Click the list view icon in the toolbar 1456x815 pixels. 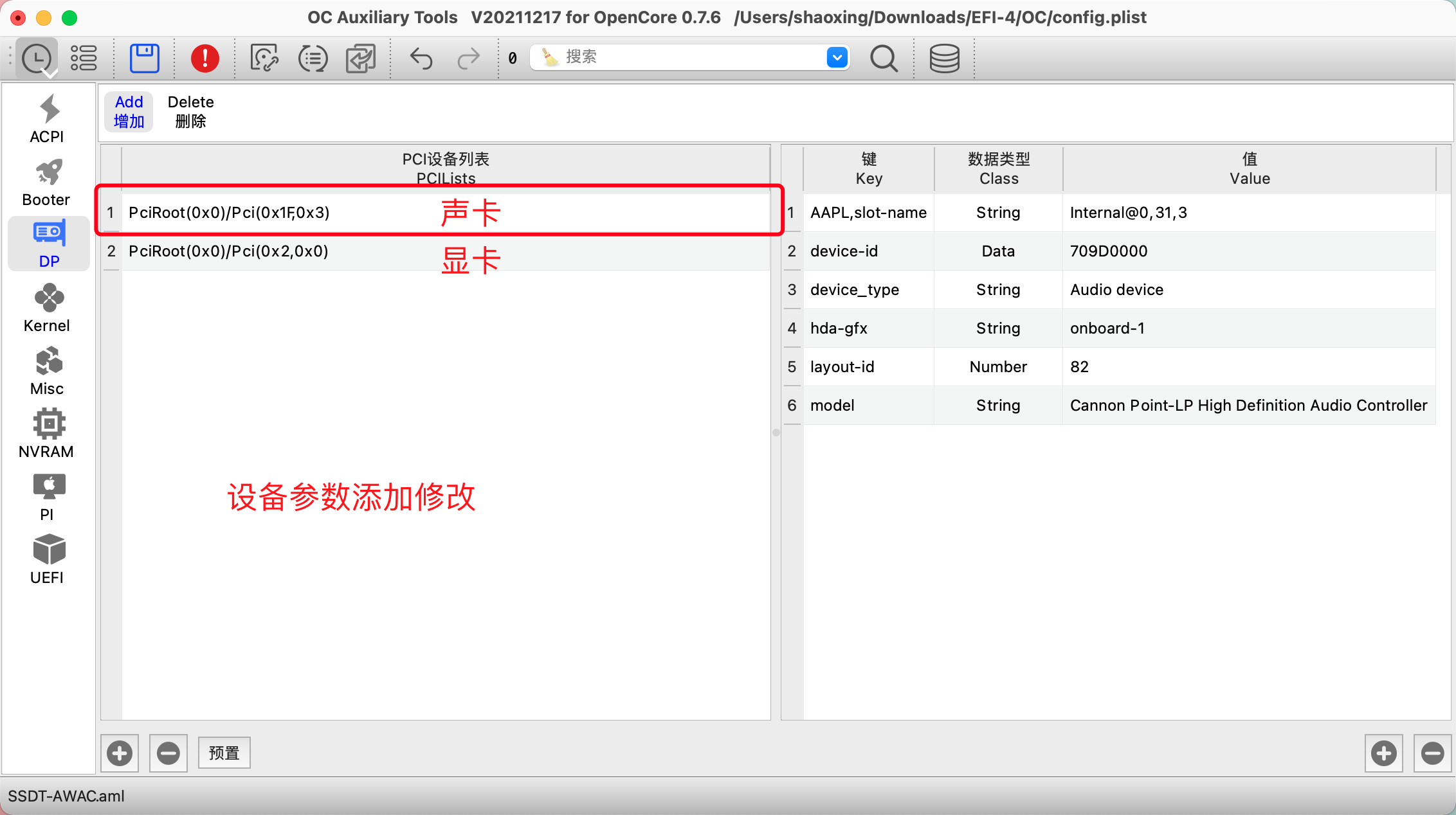(x=84, y=58)
